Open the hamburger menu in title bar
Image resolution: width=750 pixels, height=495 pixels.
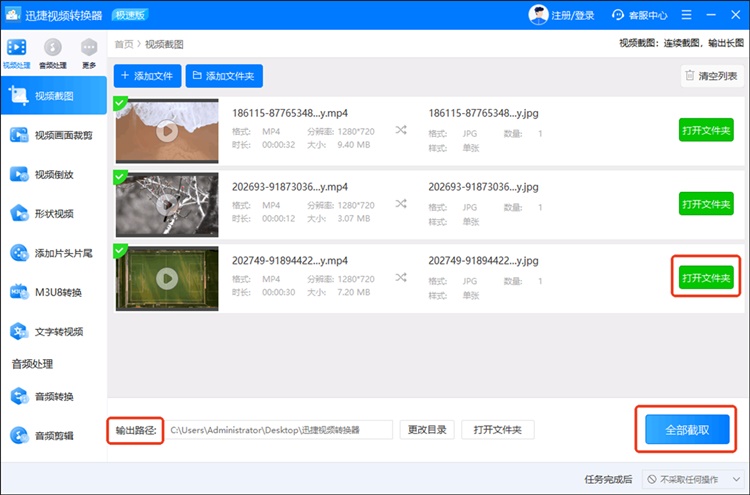point(686,15)
